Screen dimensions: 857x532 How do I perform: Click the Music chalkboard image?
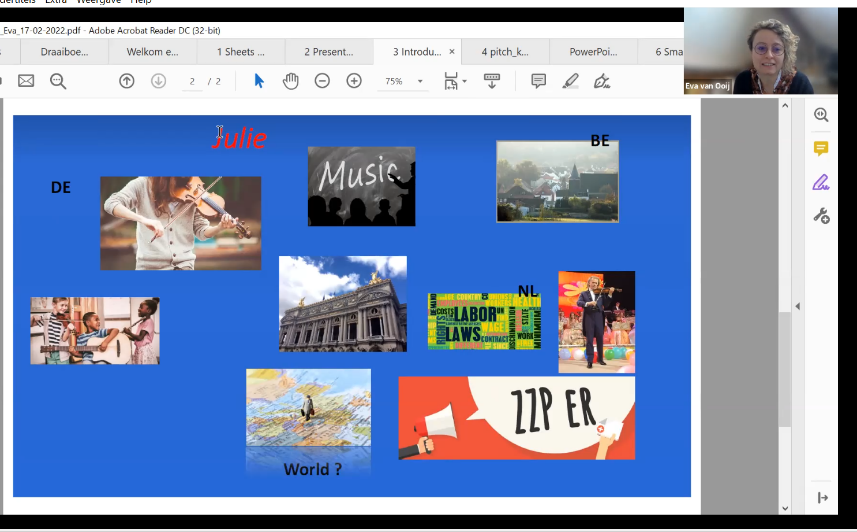point(361,186)
